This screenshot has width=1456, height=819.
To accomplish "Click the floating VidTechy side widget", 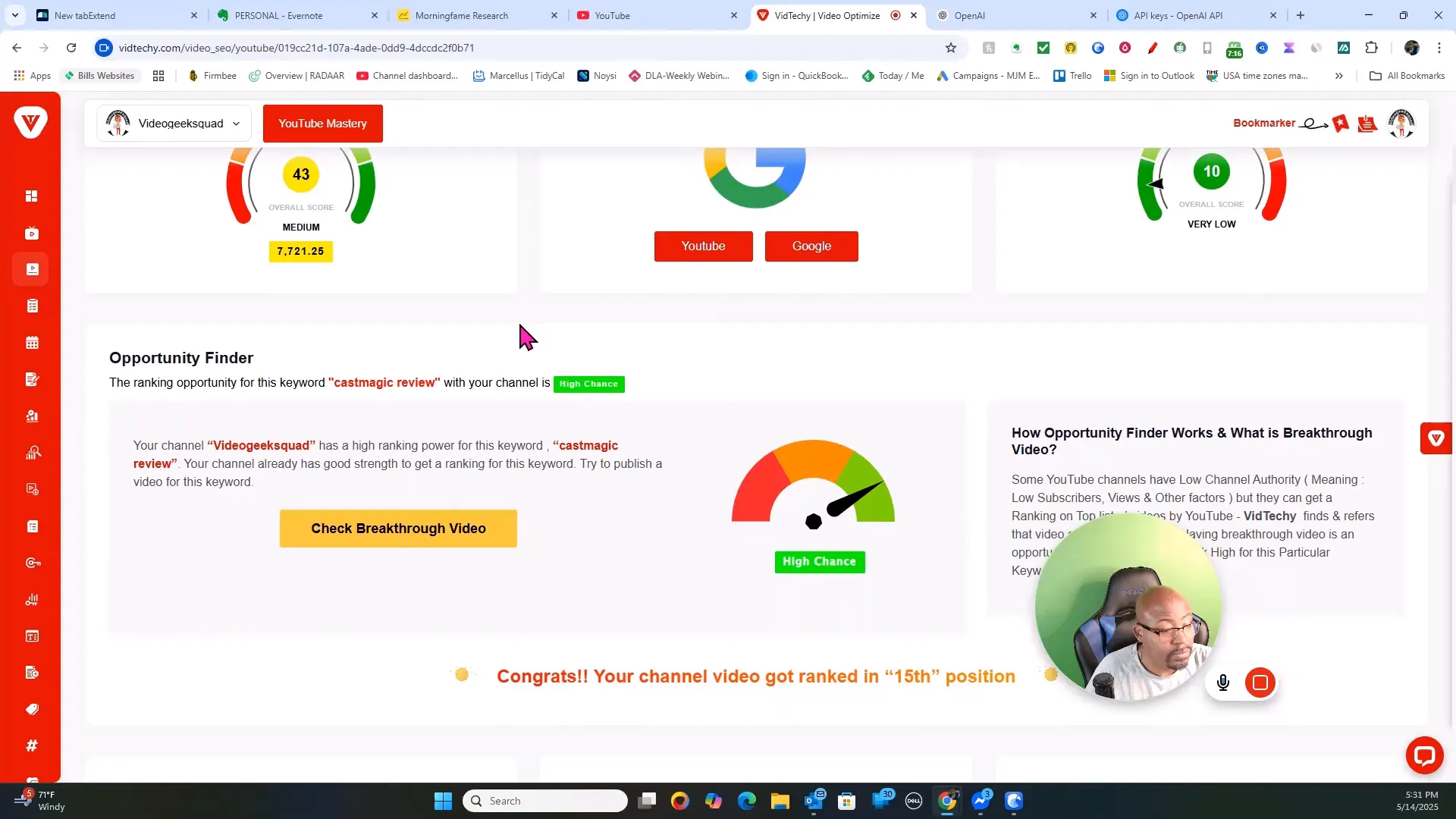I will (x=1436, y=438).
